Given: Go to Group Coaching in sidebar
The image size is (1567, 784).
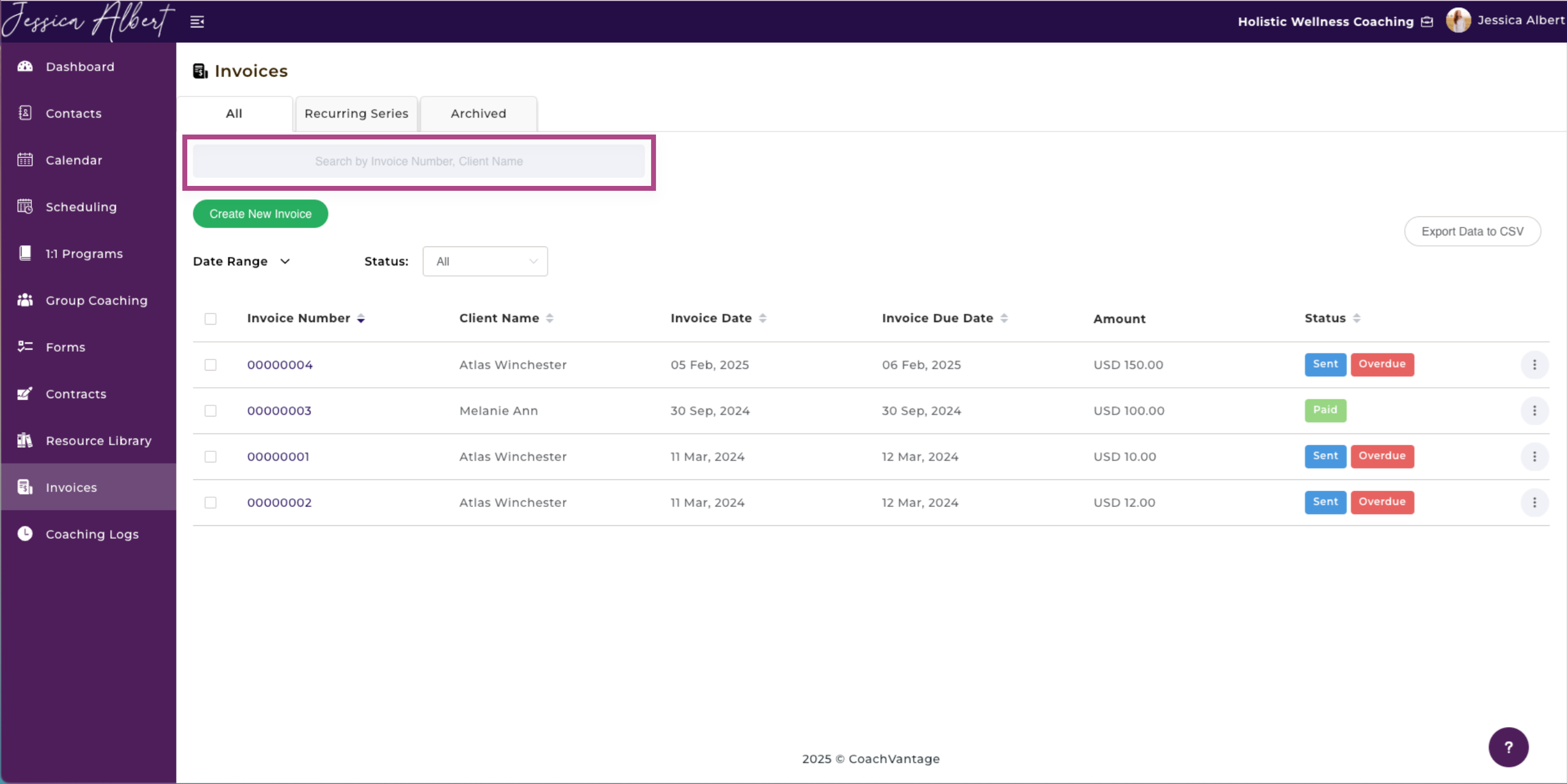Looking at the screenshot, I should 88,300.
